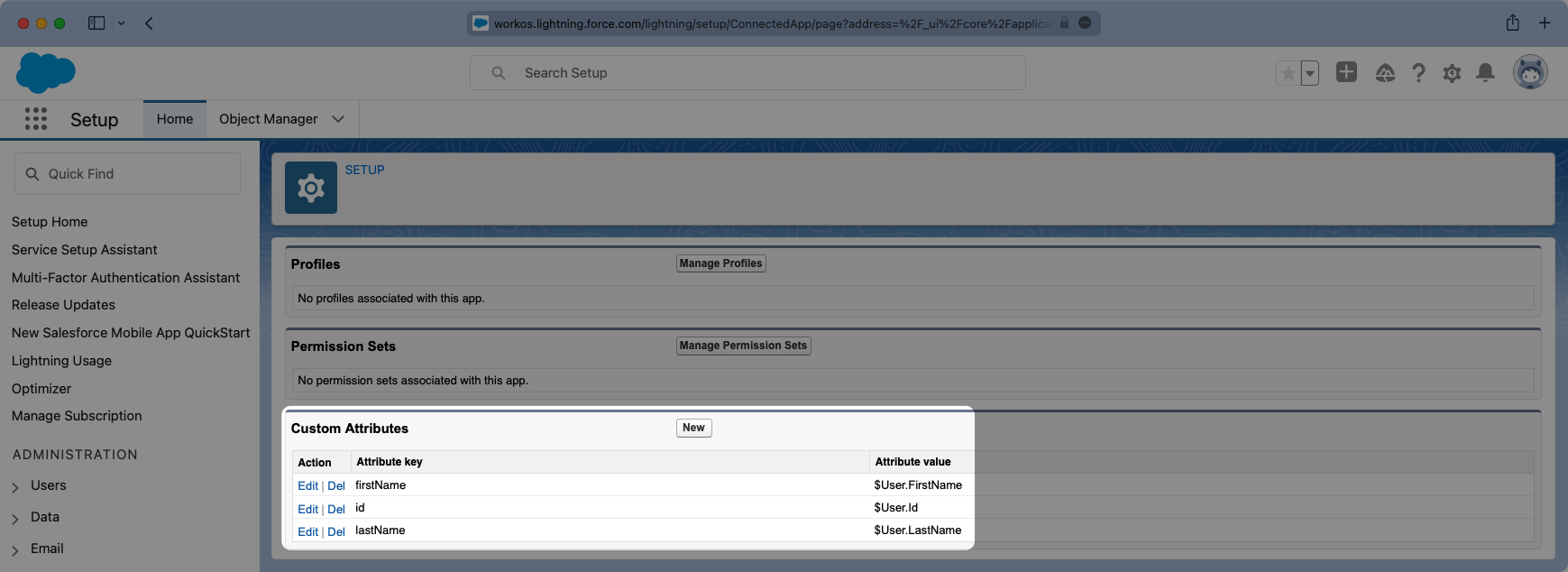Click the setup gear icon in header
The width and height of the screenshot is (1568, 572).
(x=1452, y=73)
